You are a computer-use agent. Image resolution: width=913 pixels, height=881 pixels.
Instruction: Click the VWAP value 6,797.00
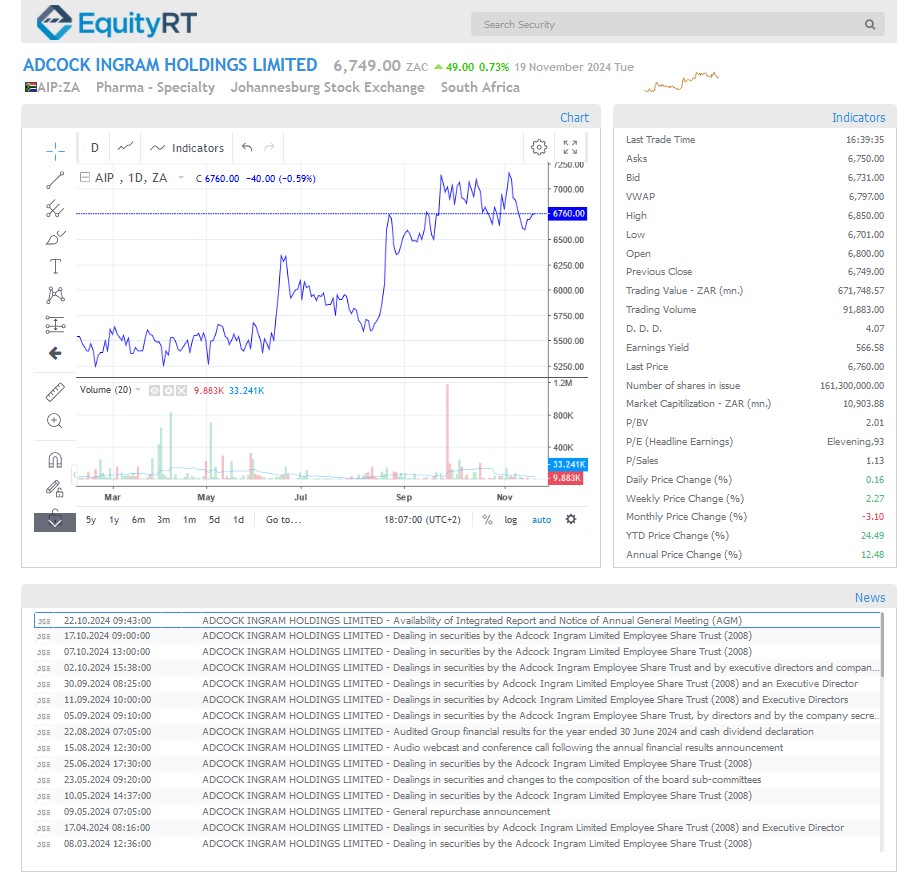click(866, 197)
